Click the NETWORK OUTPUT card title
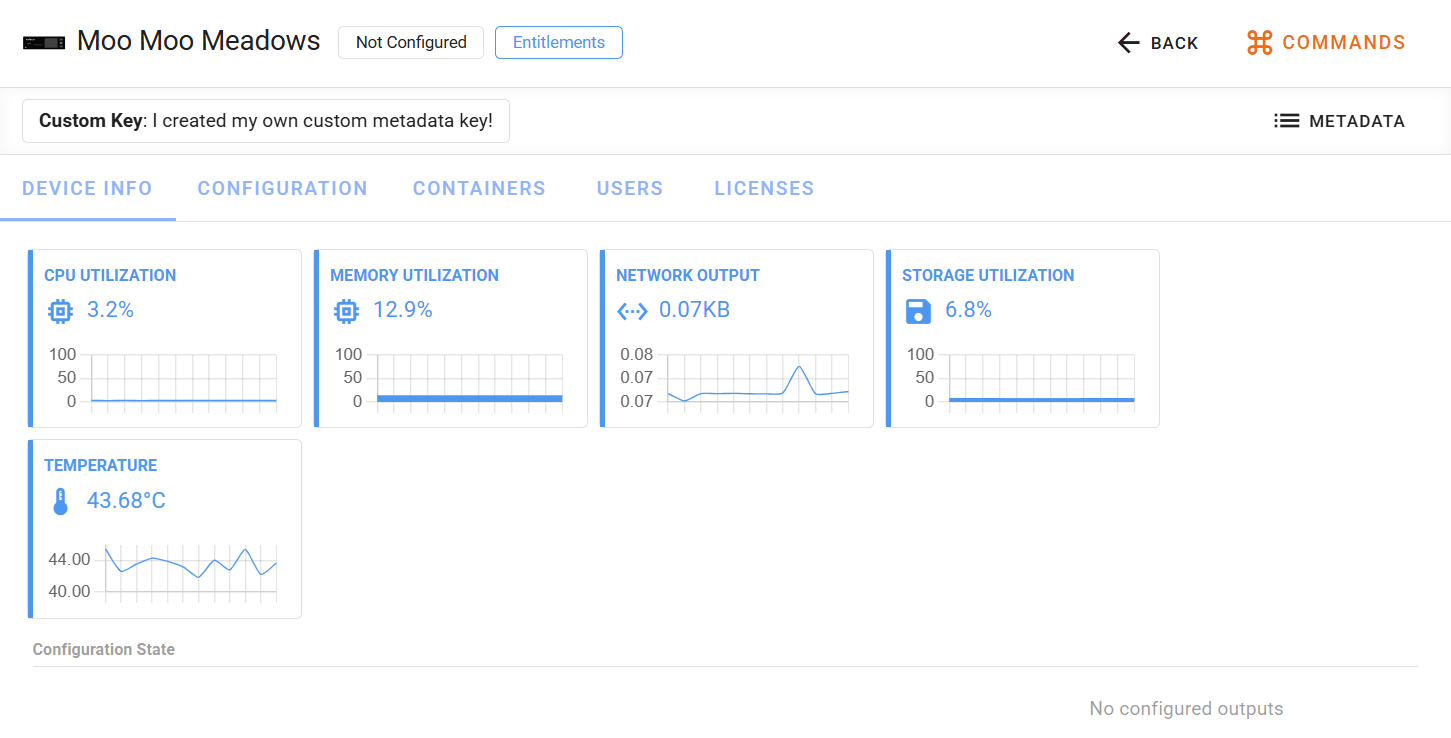Viewport: 1451px width, 738px height. 688,275
